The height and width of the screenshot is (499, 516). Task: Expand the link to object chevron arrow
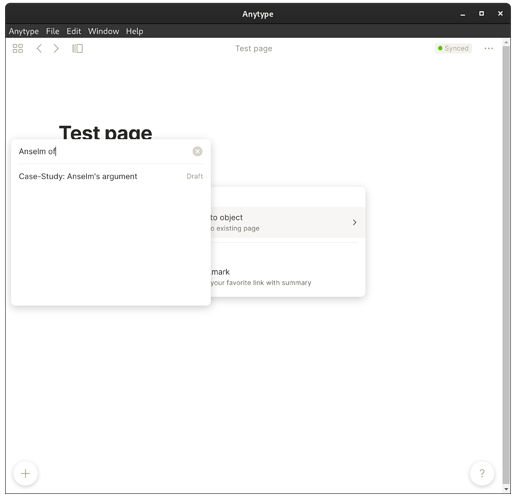(x=354, y=222)
